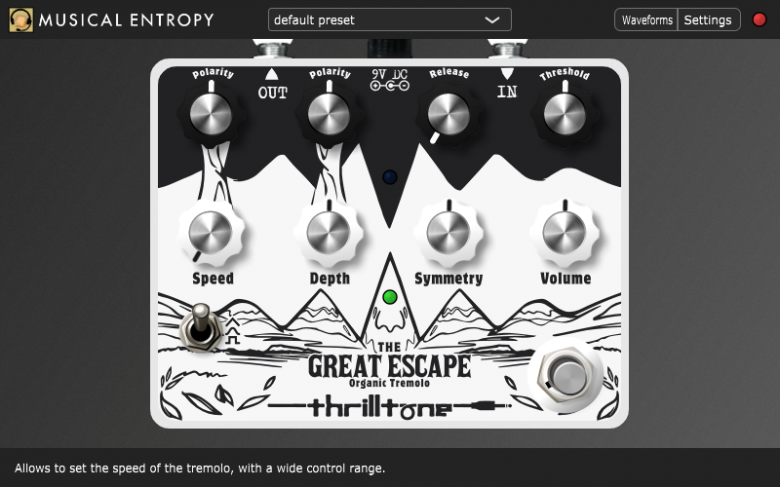Click the left Polarity knob above Speed
Image resolution: width=780 pixels, height=487 pixels.
[211, 113]
